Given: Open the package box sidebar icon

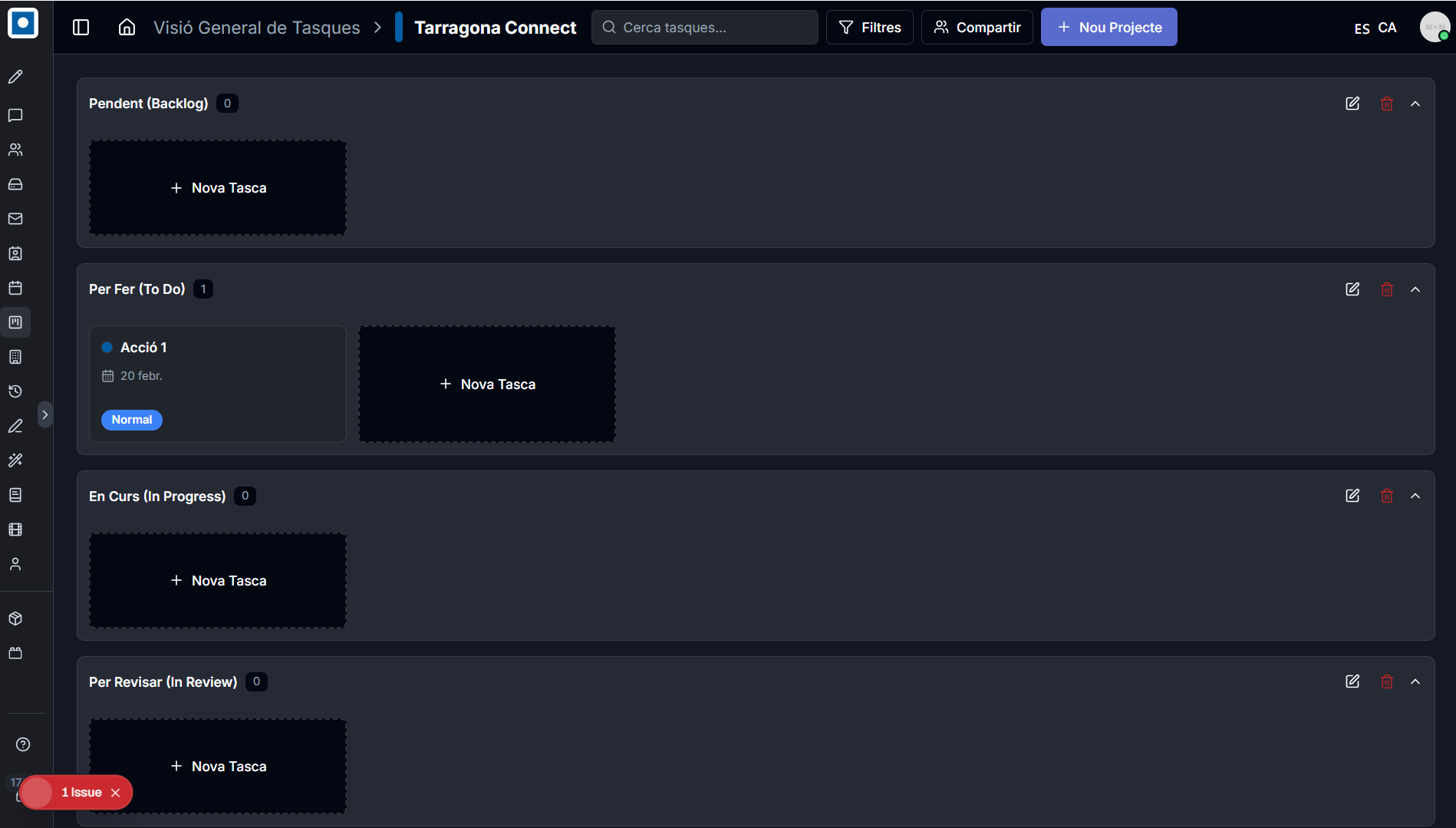Looking at the screenshot, I should point(15,619).
